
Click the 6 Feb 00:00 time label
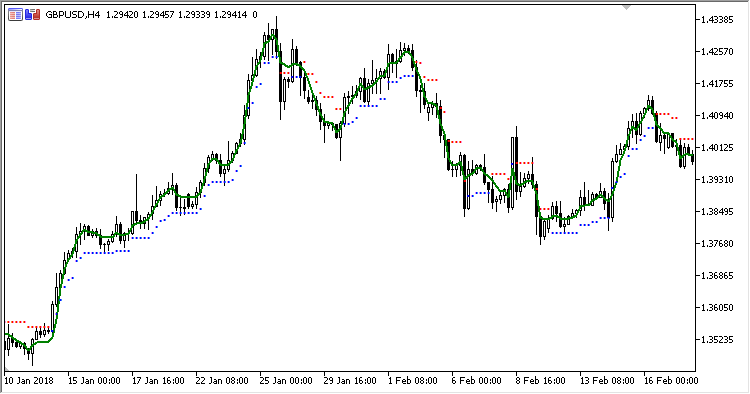pyautogui.click(x=476, y=381)
